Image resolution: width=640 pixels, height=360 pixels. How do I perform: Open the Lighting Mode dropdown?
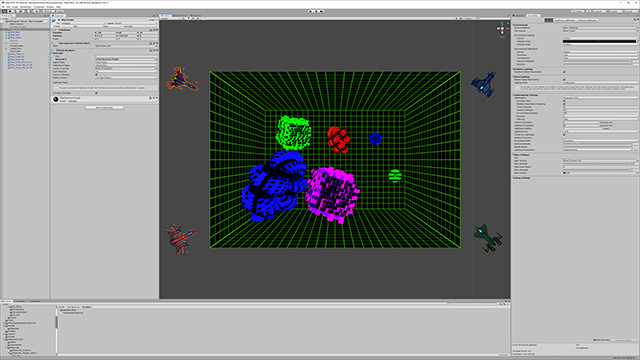tap(600, 83)
